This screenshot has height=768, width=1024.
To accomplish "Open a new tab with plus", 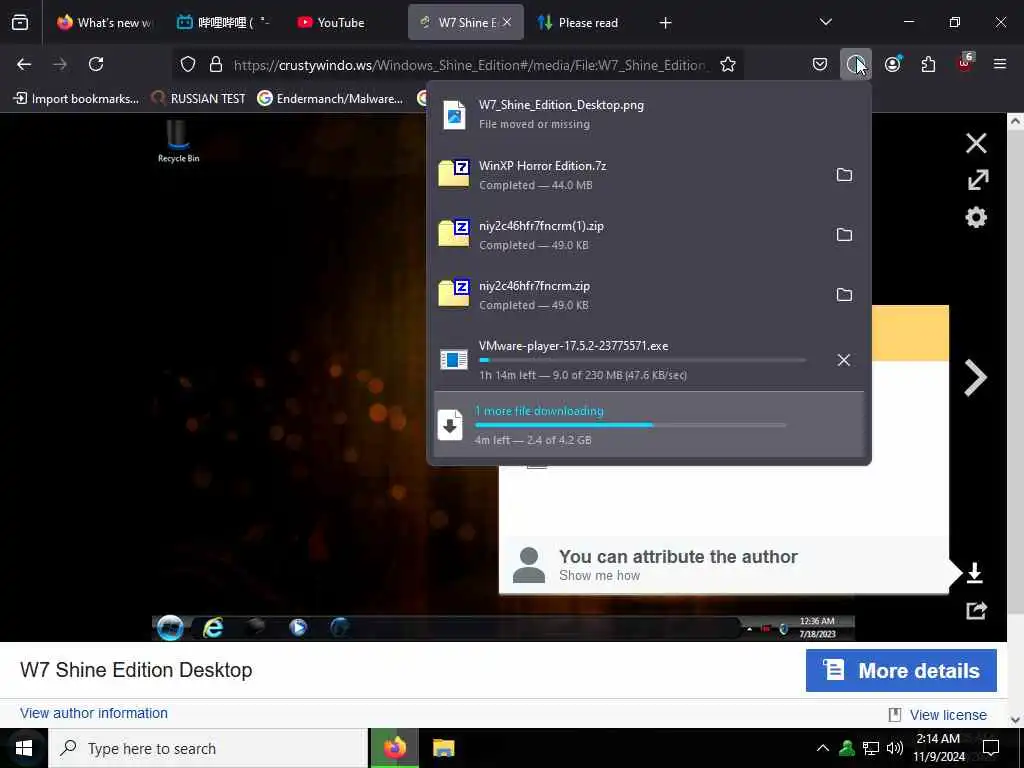I will [x=665, y=23].
